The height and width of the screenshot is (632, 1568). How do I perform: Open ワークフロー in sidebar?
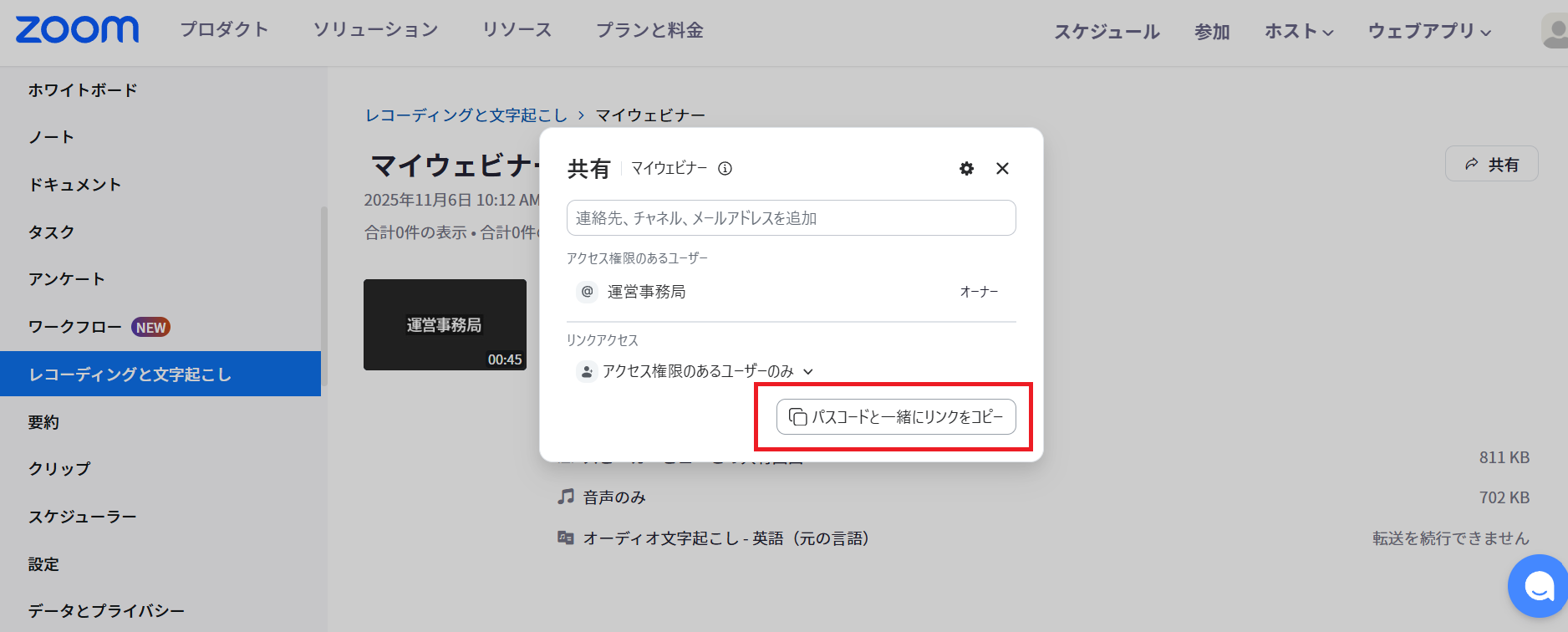pyautogui.click(x=75, y=327)
